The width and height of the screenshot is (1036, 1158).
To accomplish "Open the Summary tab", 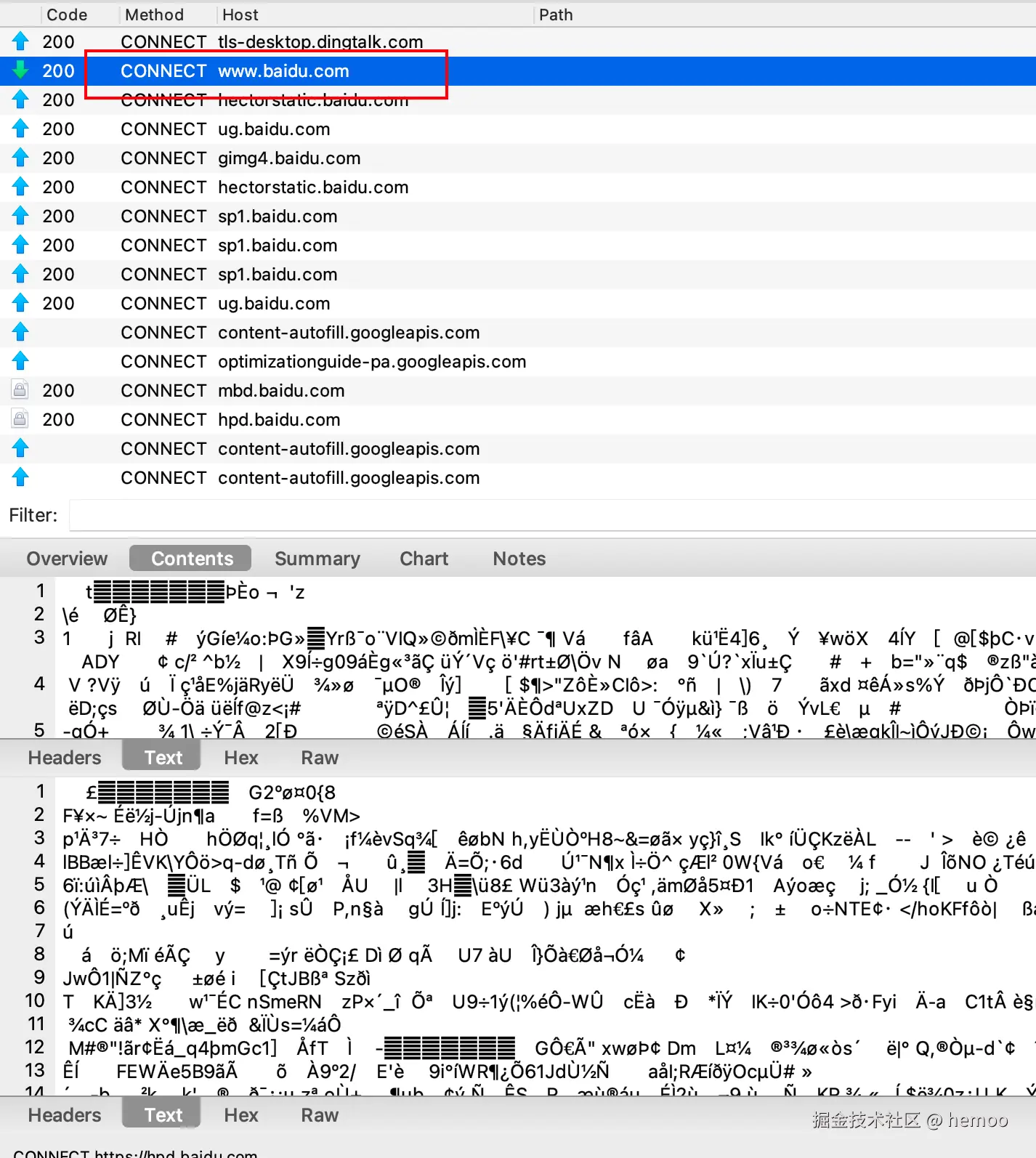I will (x=317, y=559).
